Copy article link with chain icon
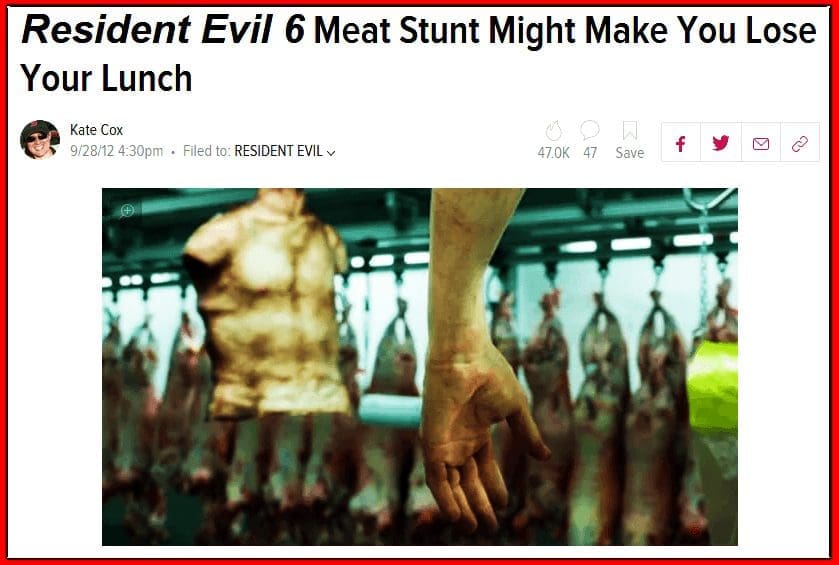The height and width of the screenshot is (565, 839). 799,143
